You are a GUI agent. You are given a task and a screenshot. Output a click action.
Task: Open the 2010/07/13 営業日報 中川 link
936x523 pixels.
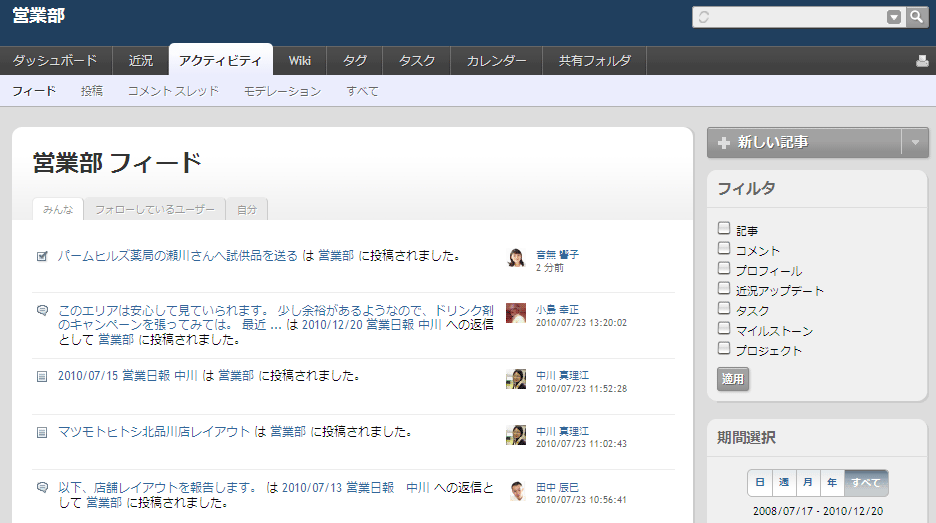pos(356,488)
